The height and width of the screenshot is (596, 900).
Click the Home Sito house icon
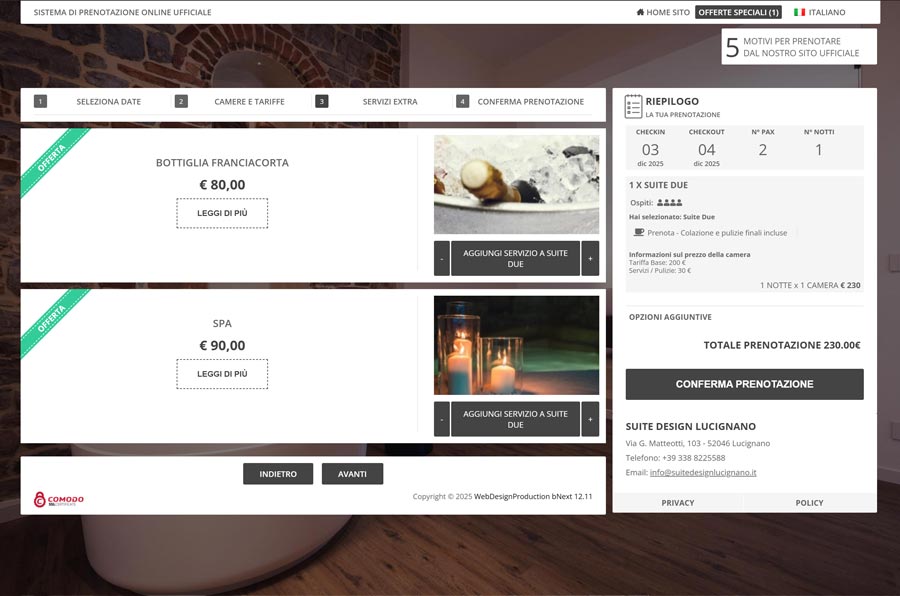[640, 13]
